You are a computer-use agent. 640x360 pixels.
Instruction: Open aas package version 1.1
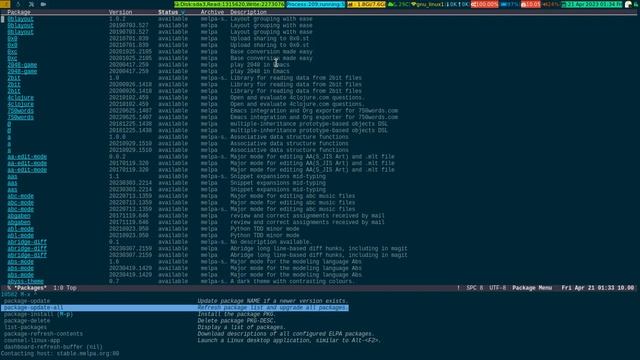tap(12, 176)
